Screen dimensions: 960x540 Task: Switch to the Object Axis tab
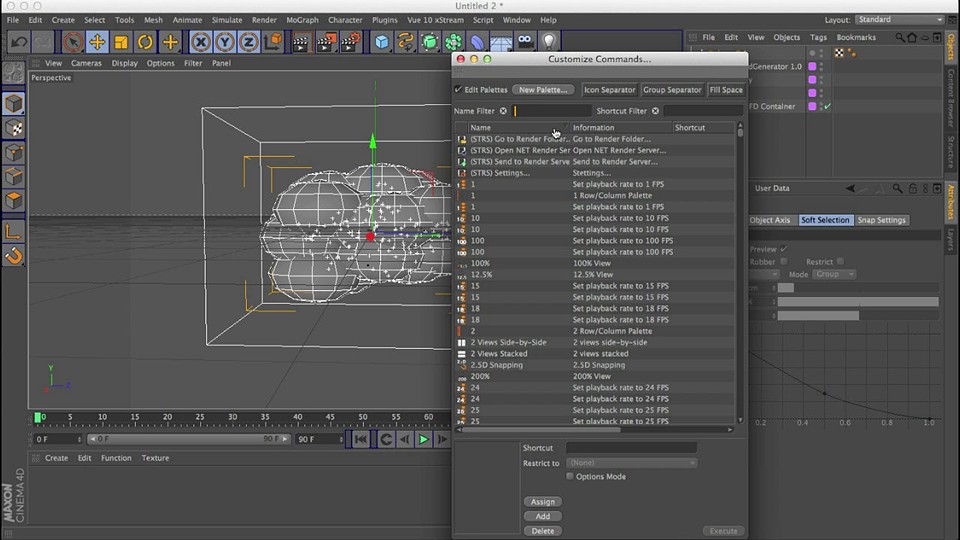[770, 220]
